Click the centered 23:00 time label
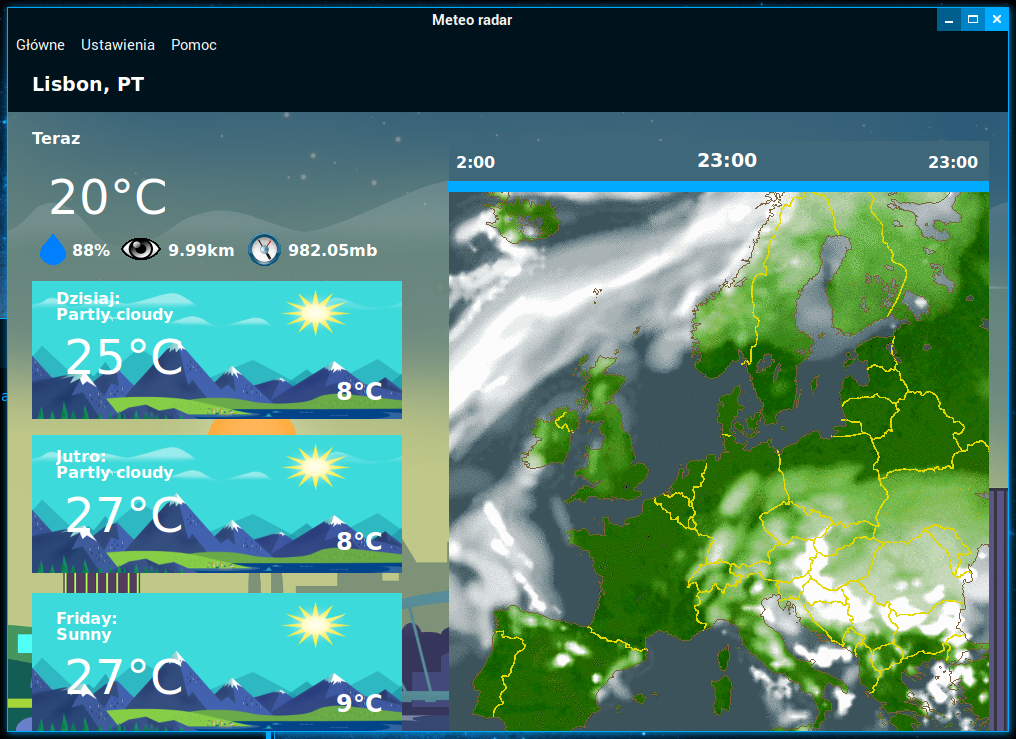Viewport: 1016px width, 739px height. [x=727, y=160]
